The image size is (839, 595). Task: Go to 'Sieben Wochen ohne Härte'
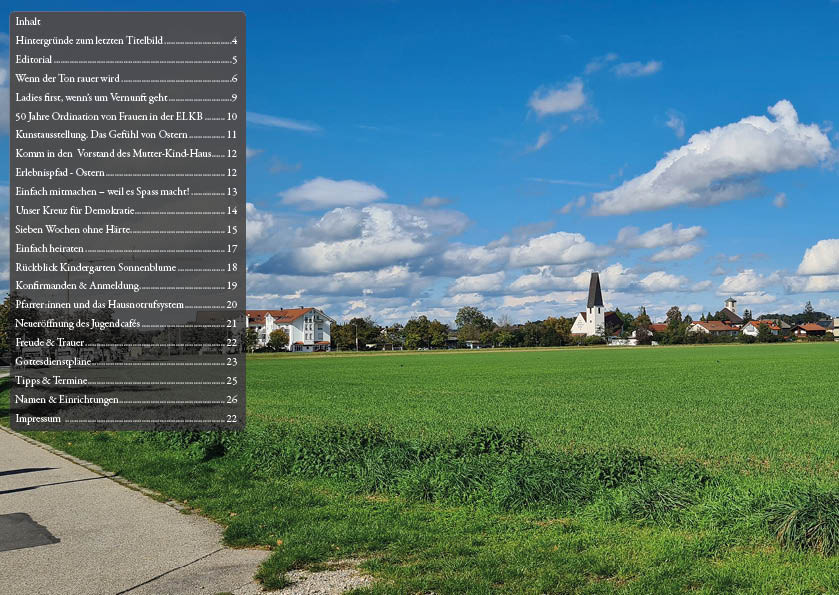click(73, 230)
